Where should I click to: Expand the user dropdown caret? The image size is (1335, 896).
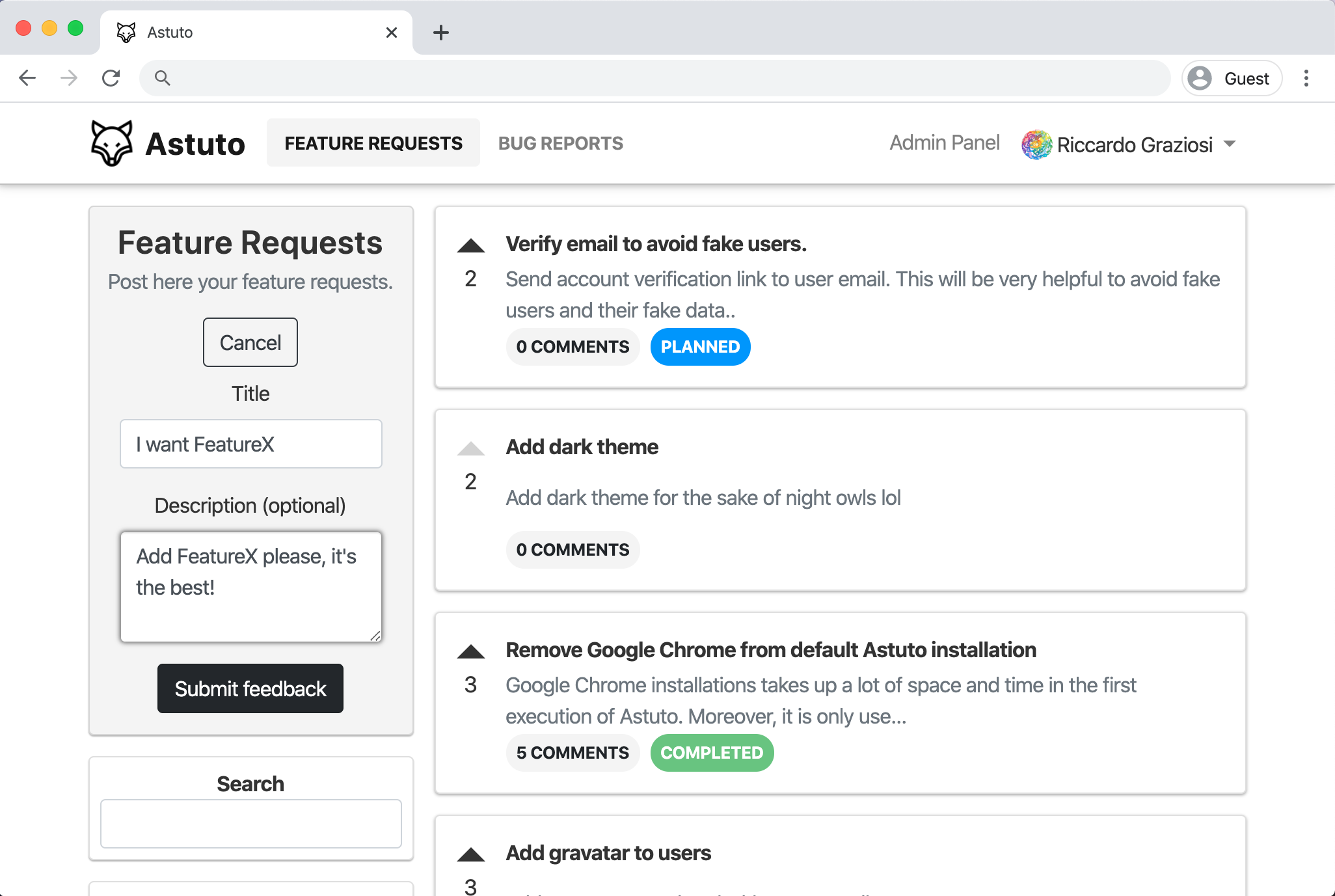click(1229, 144)
